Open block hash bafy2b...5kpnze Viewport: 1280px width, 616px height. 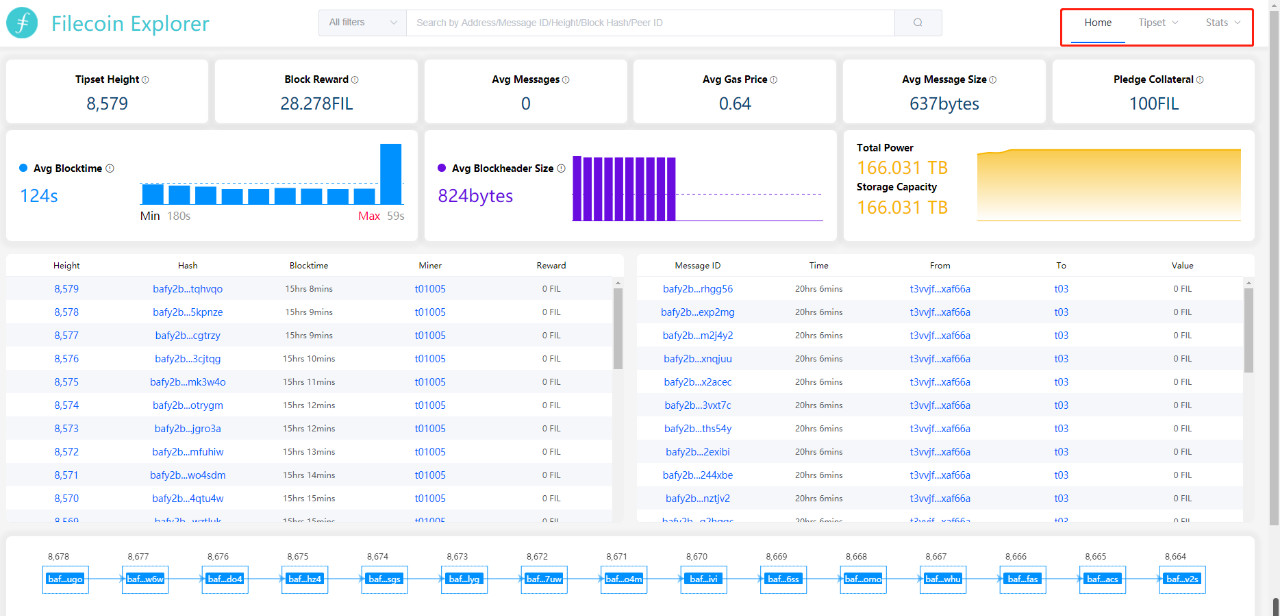(188, 312)
